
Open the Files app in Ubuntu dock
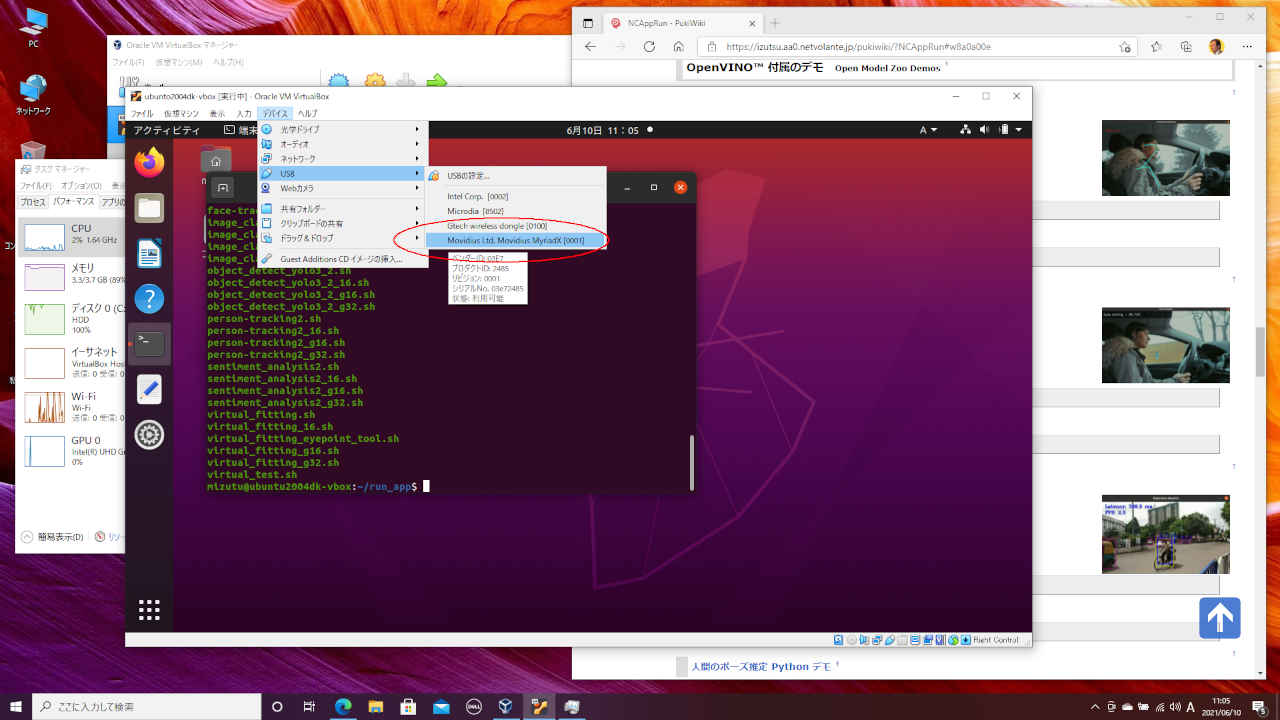point(150,208)
